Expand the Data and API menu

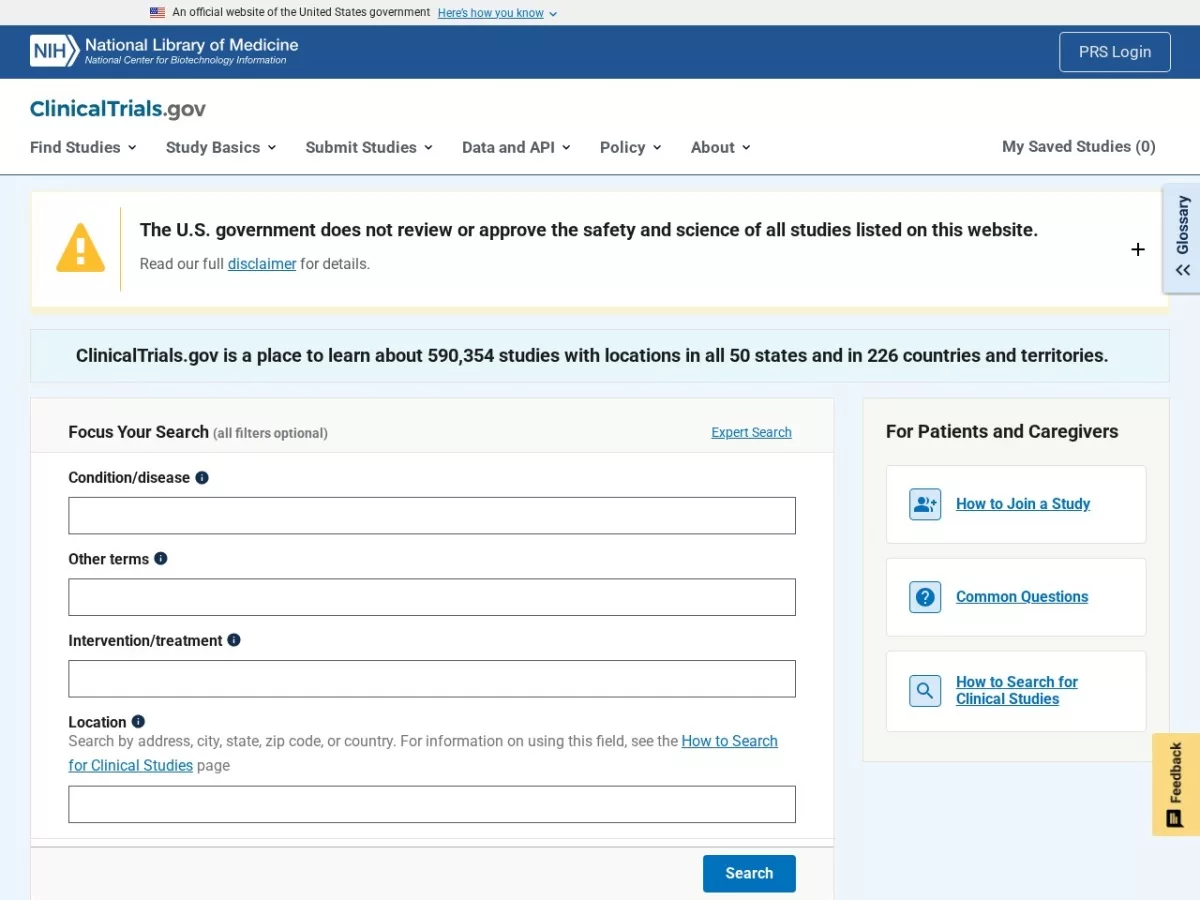pos(516,147)
